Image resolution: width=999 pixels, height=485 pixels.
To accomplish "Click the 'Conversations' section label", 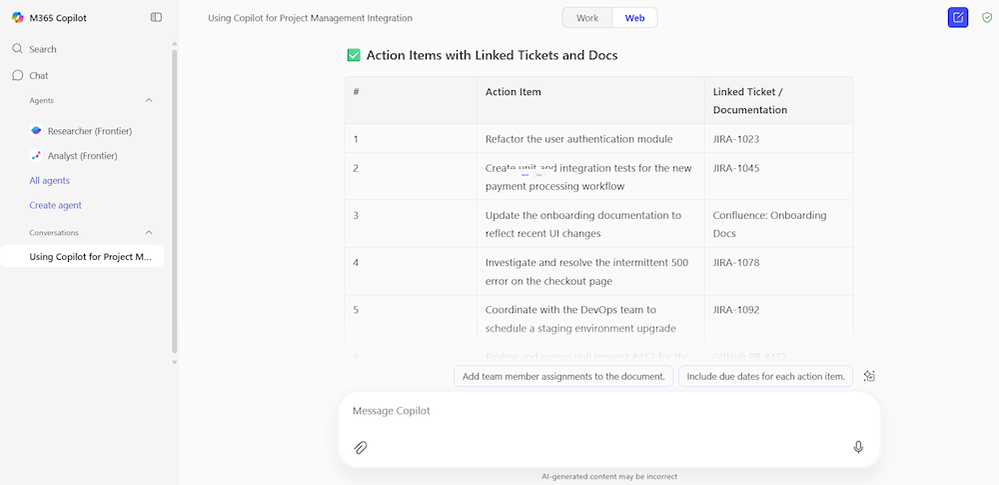I will click(54, 233).
